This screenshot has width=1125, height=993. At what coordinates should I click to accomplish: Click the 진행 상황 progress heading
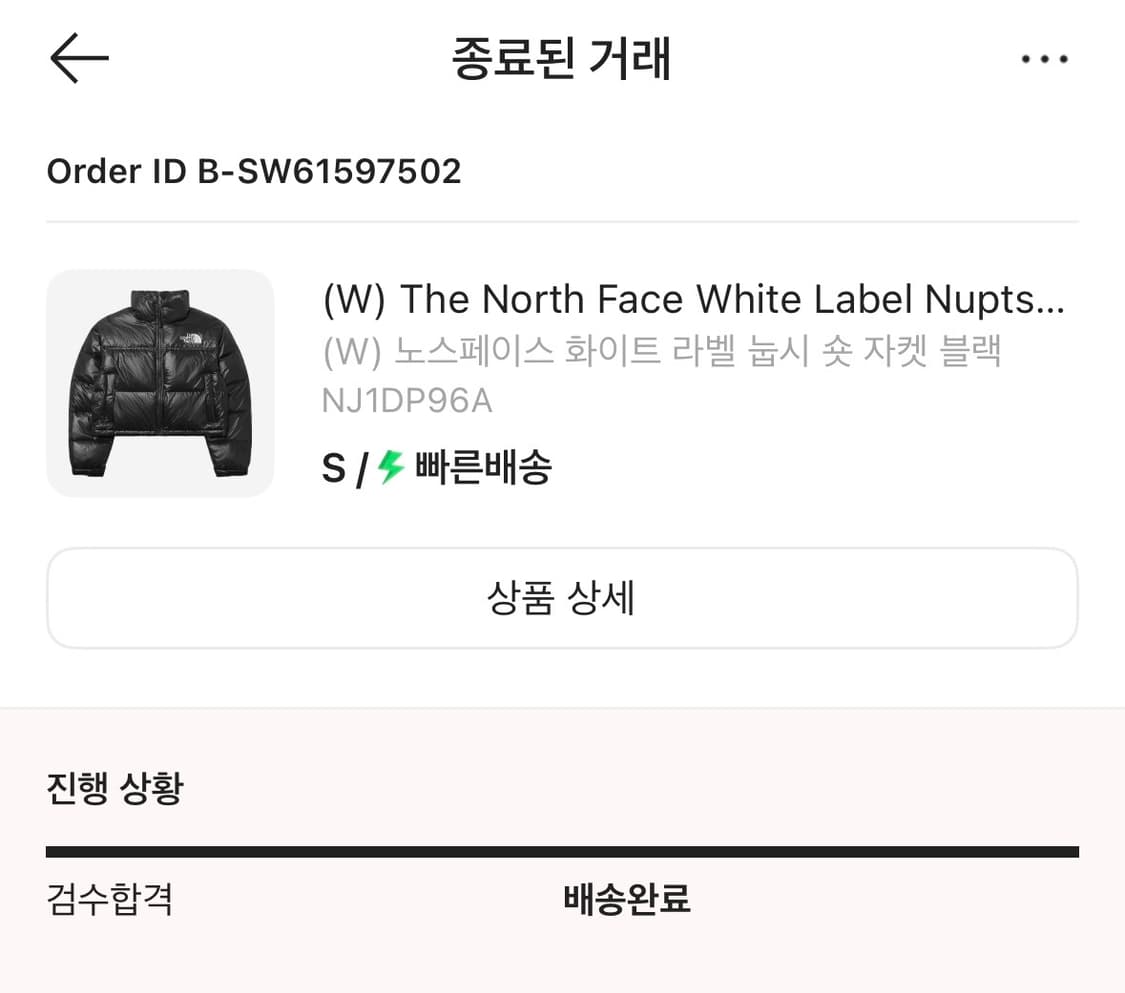tap(114, 788)
